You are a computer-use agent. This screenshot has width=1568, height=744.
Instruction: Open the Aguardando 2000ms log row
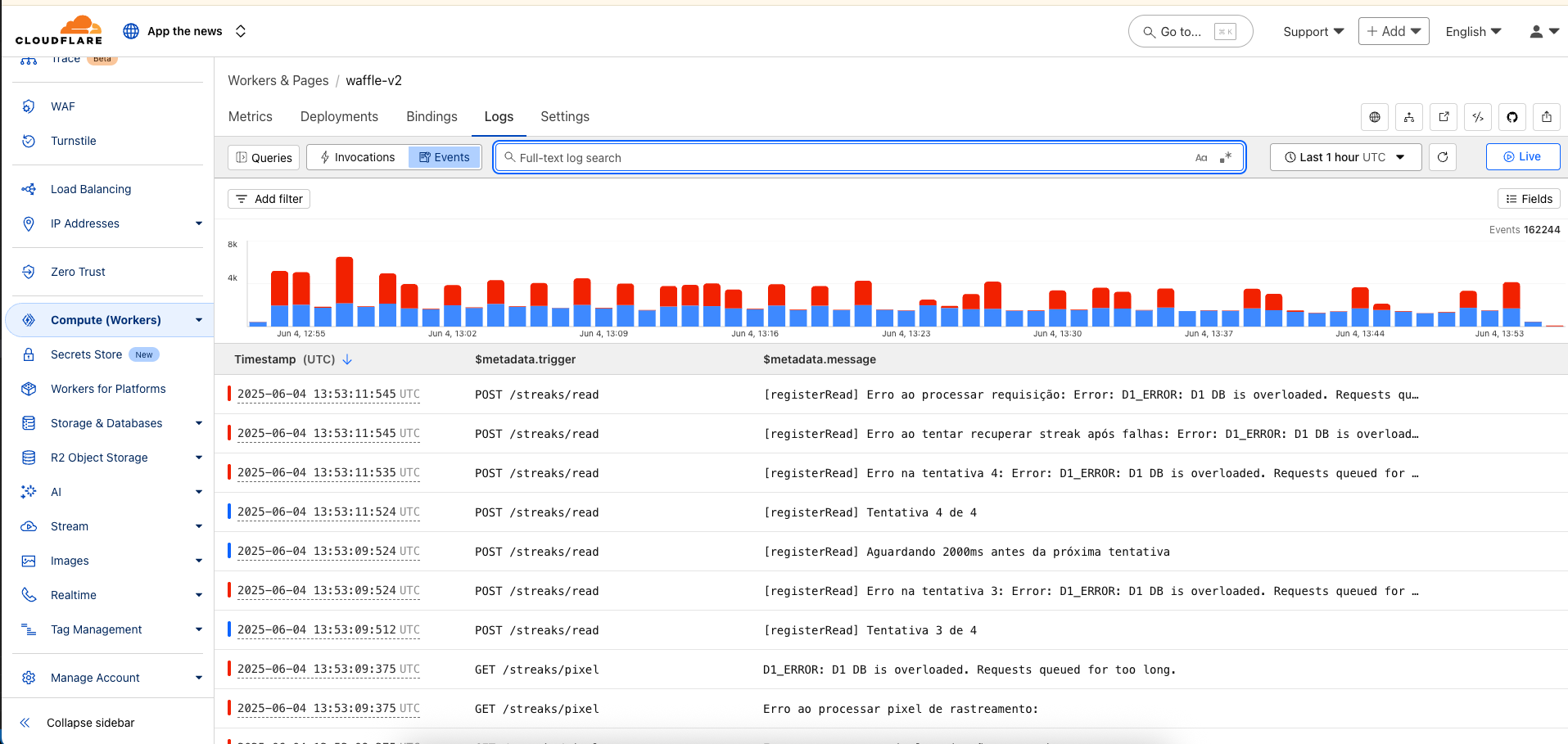pyautogui.click(x=891, y=552)
